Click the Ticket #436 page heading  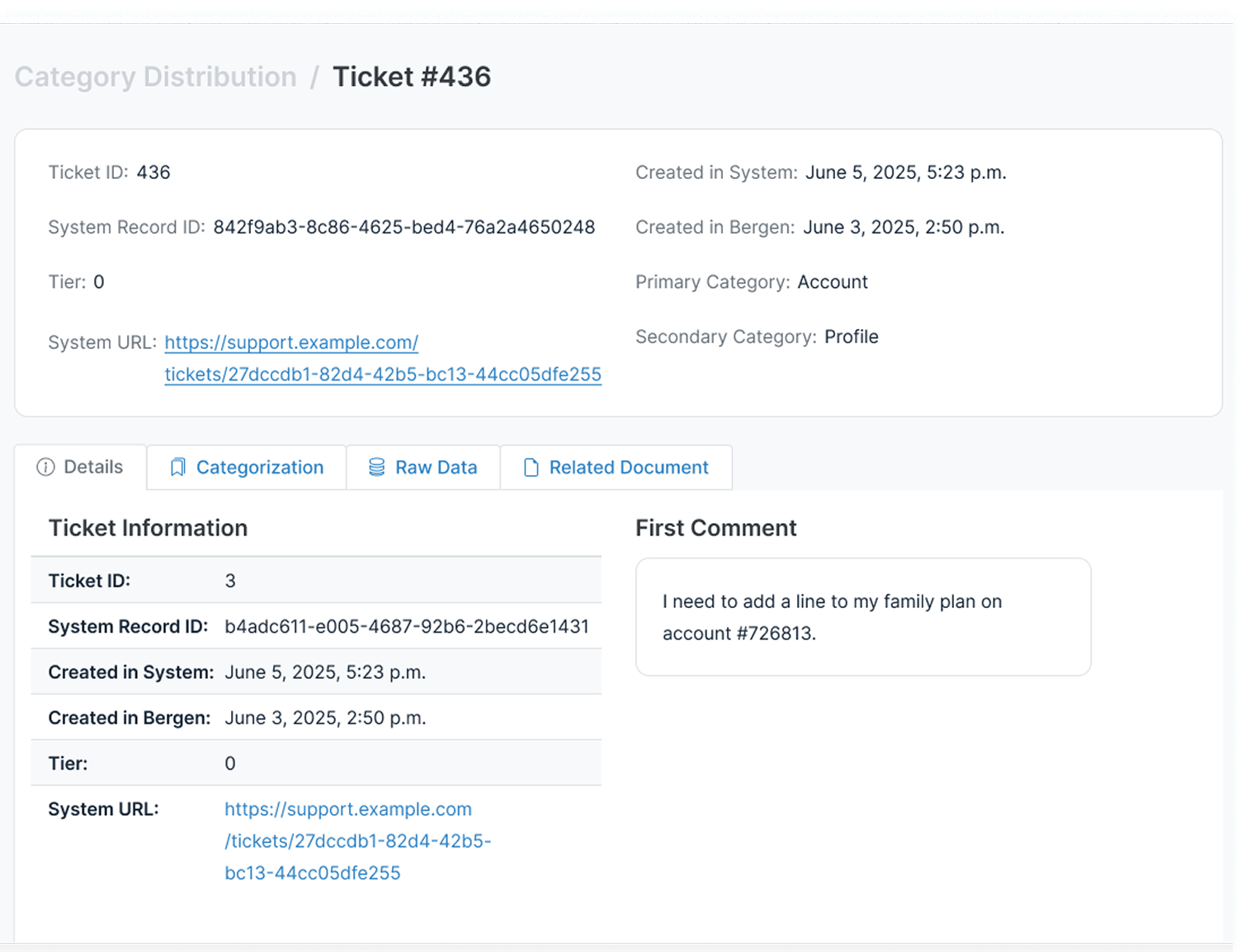coord(411,77)
